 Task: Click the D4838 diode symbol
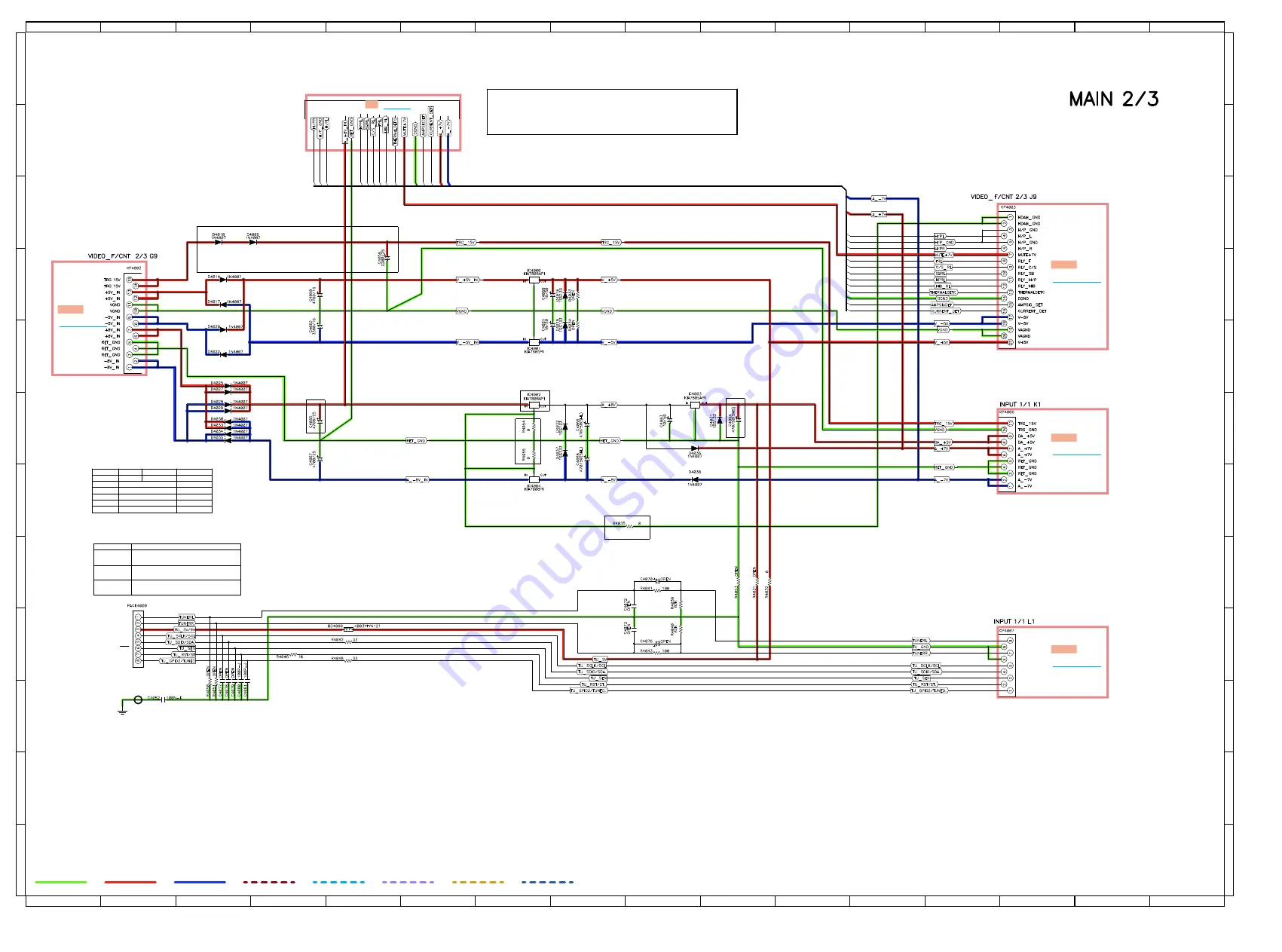coord(694,479)
